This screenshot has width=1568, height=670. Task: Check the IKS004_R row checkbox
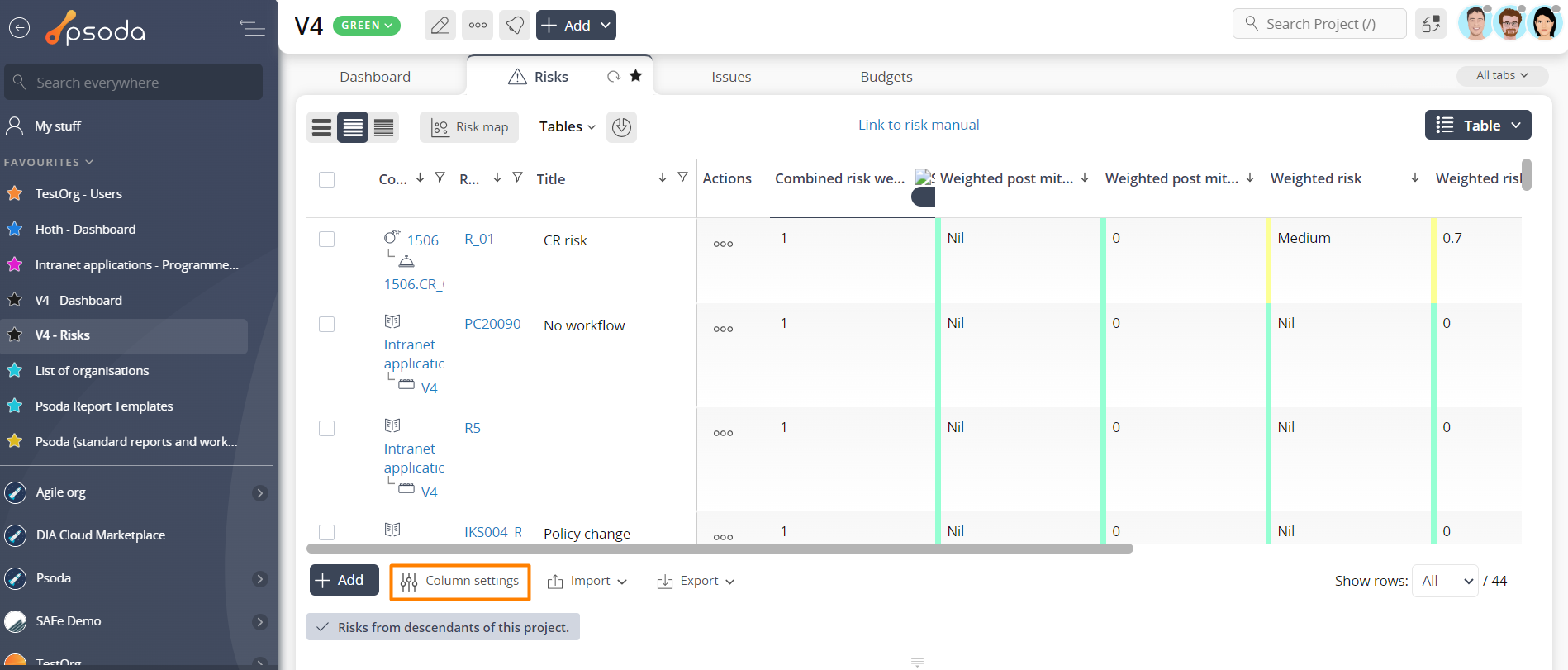(x=327, y=532)
